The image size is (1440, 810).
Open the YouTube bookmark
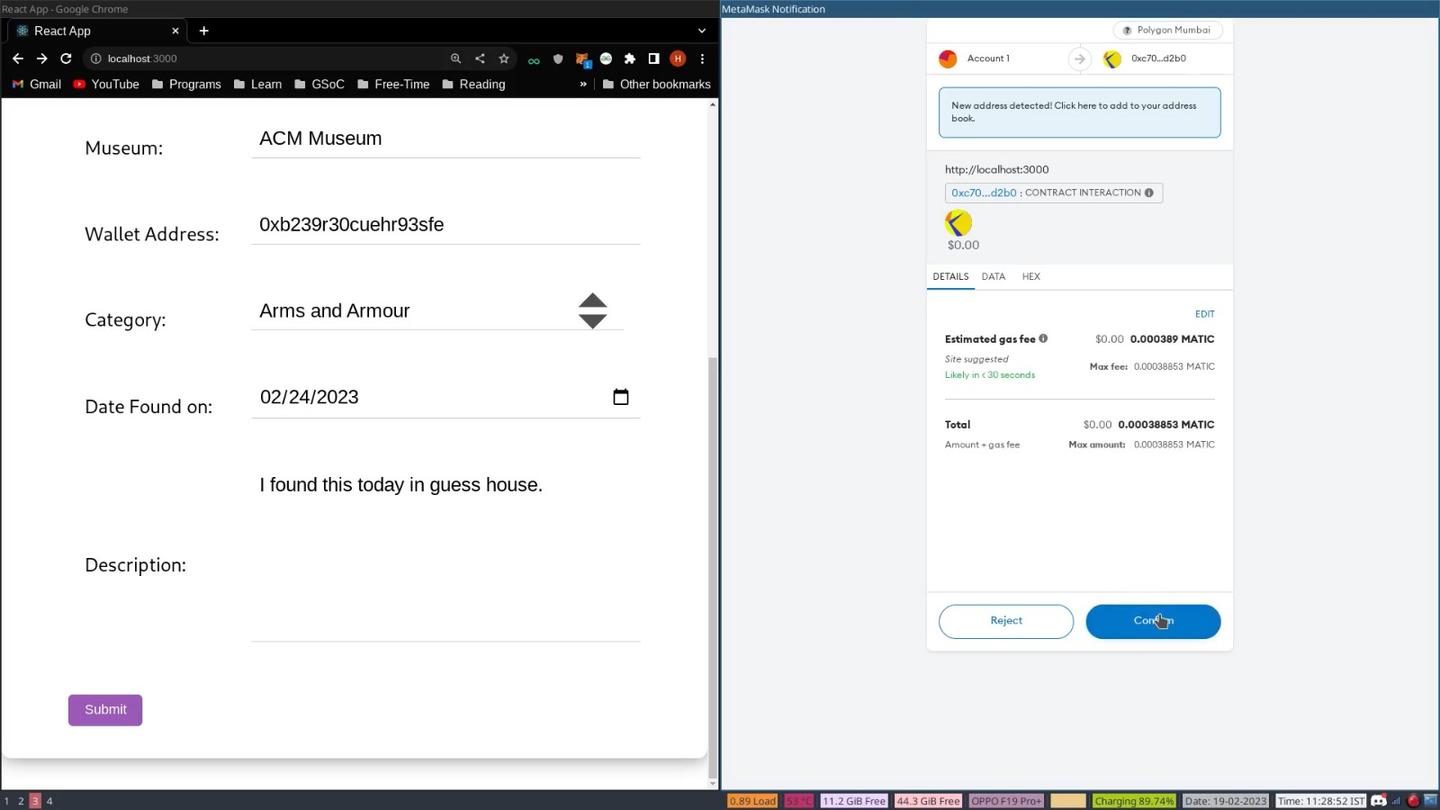pyautogui.click(x=106, y=84)
